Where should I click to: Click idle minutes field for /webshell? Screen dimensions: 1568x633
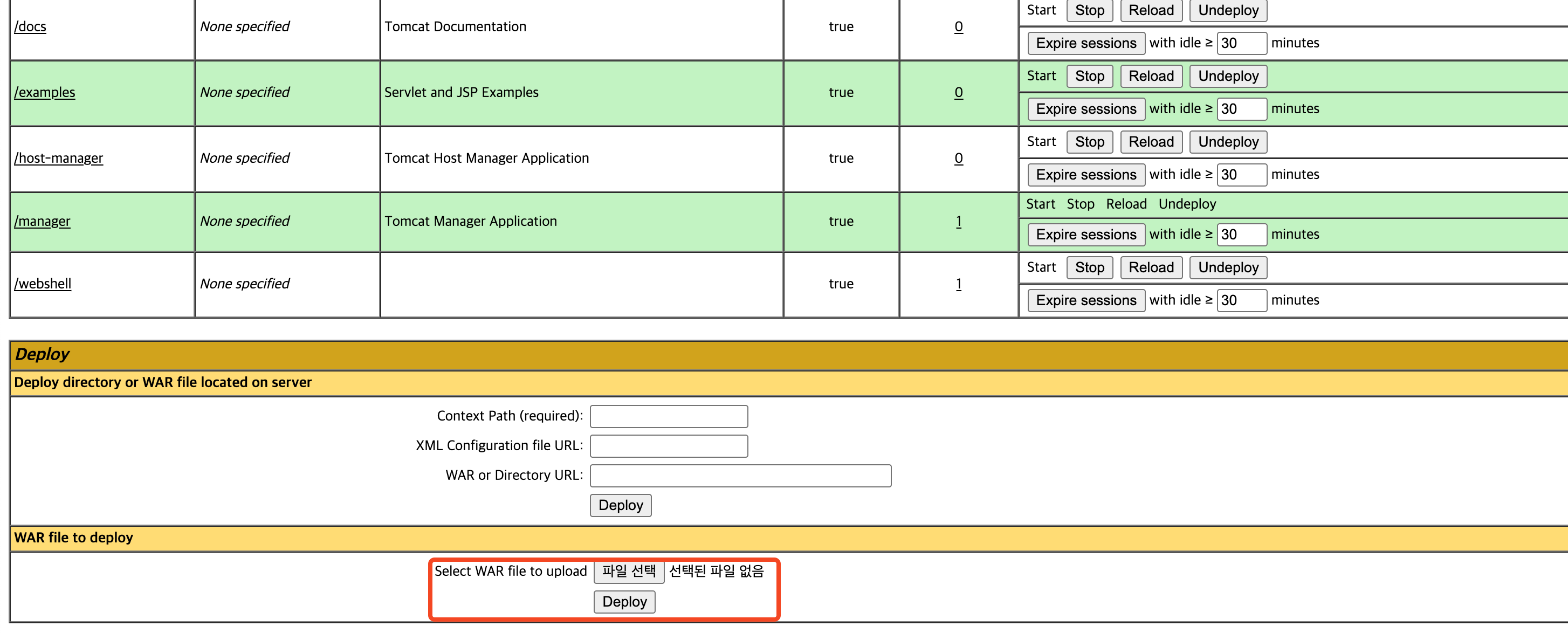(1241, 300)
